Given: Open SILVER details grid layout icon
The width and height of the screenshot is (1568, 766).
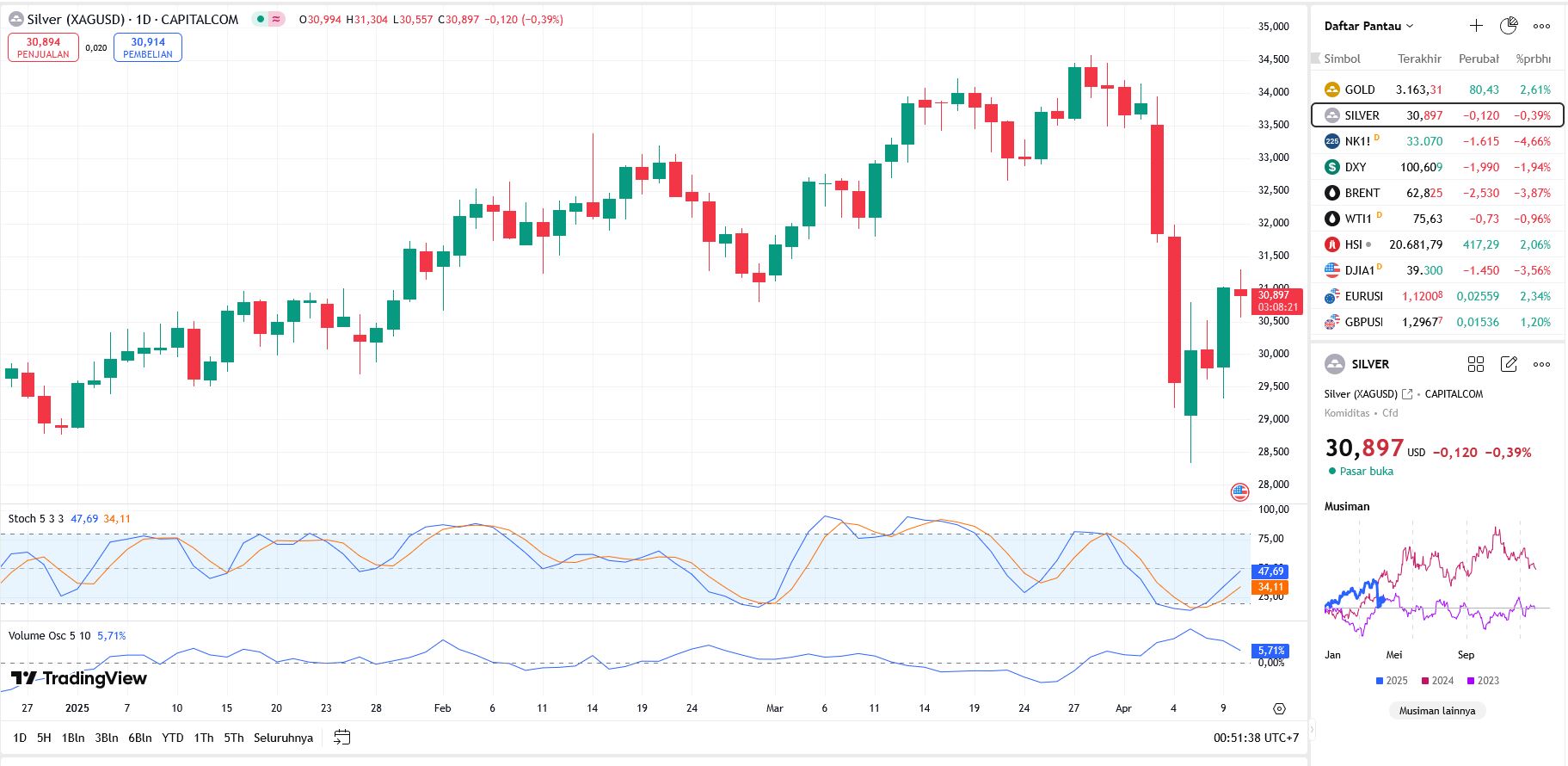Looking at the screenshot, I should pyautogui.click(x=1476, y=364).
